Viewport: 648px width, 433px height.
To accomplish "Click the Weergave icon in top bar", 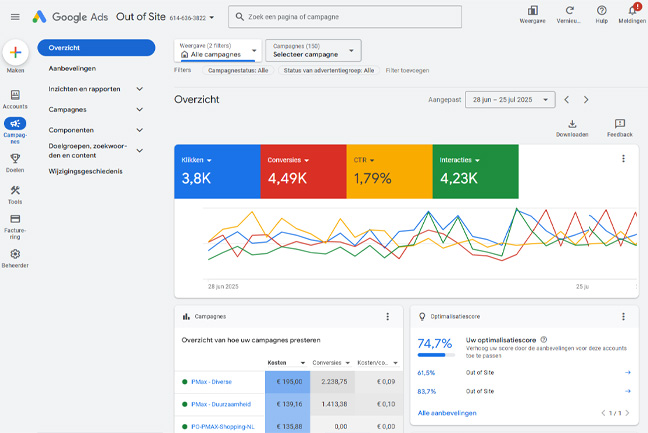I will pyautogui.click(x=533, y=11).
